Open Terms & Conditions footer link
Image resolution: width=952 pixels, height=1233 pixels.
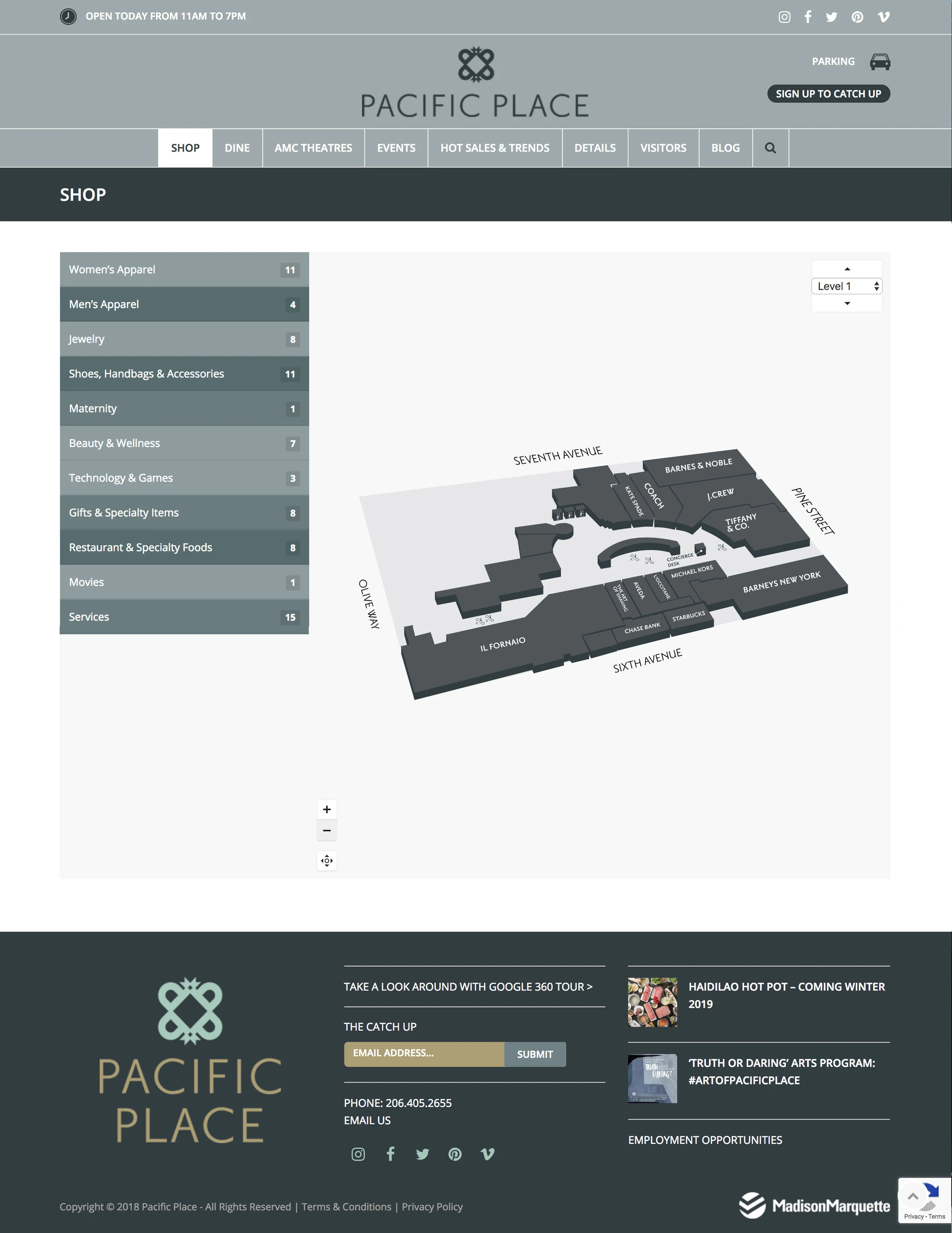tap(346, 1207)
